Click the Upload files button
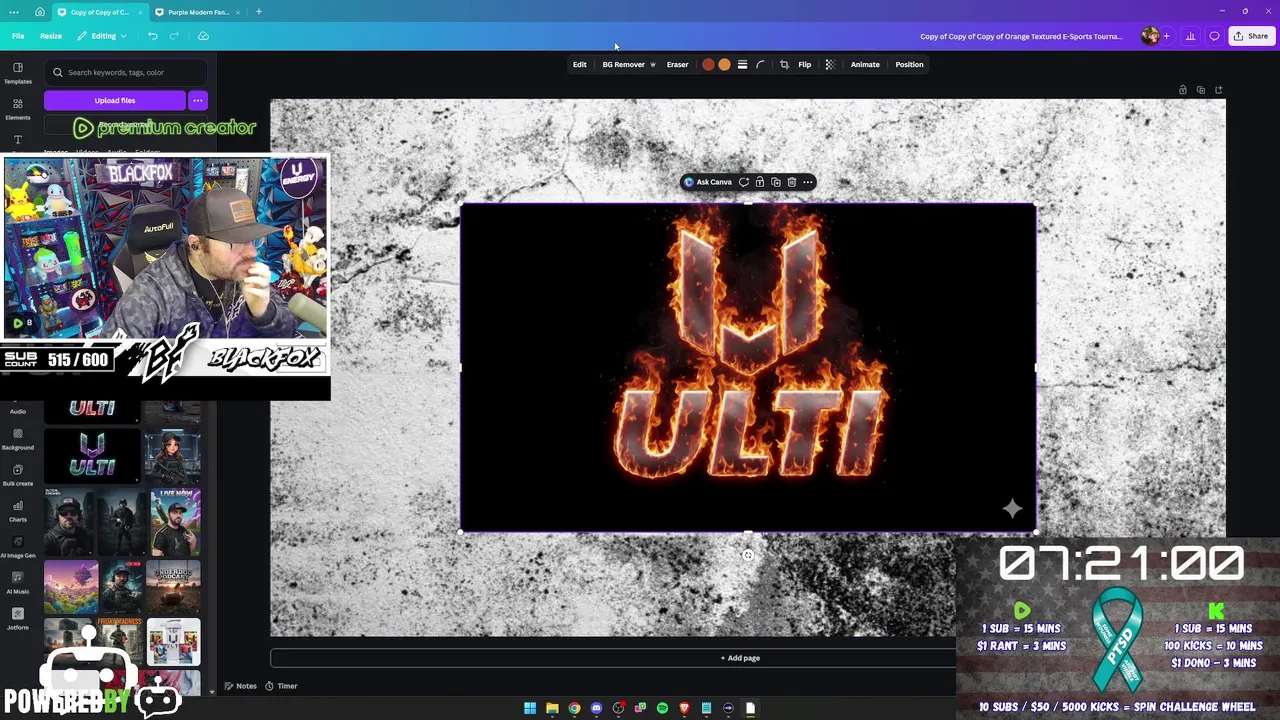This screenshot has height=720, width=1280. tap(115, 100)
